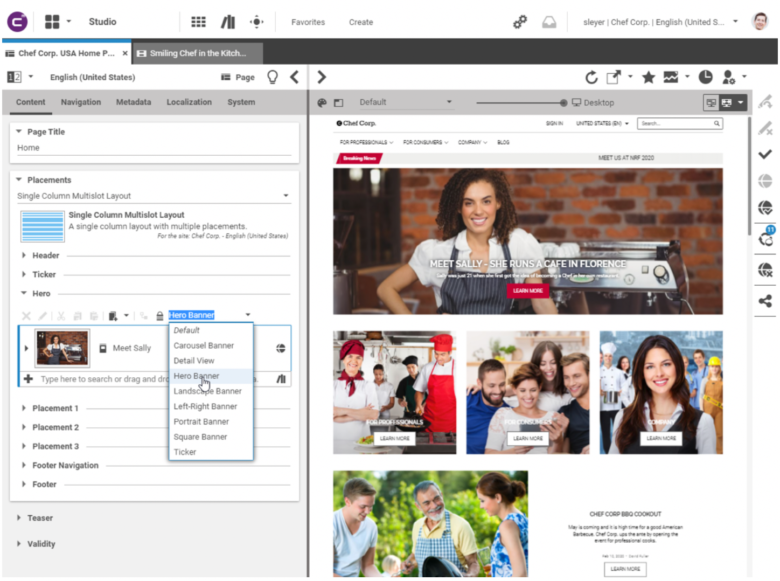Click the right chevron arrow beside preview

322,77
